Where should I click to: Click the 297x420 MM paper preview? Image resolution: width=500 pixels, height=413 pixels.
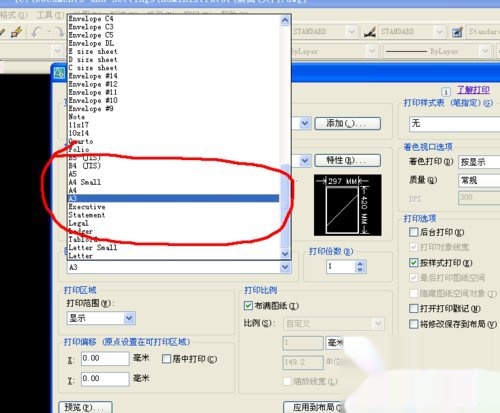coord(348,205)
